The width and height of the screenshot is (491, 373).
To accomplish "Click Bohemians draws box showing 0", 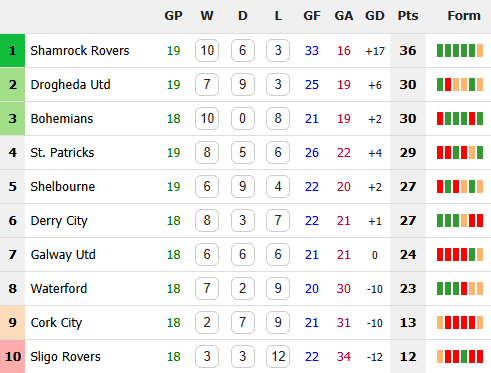I will pos(243,119).
